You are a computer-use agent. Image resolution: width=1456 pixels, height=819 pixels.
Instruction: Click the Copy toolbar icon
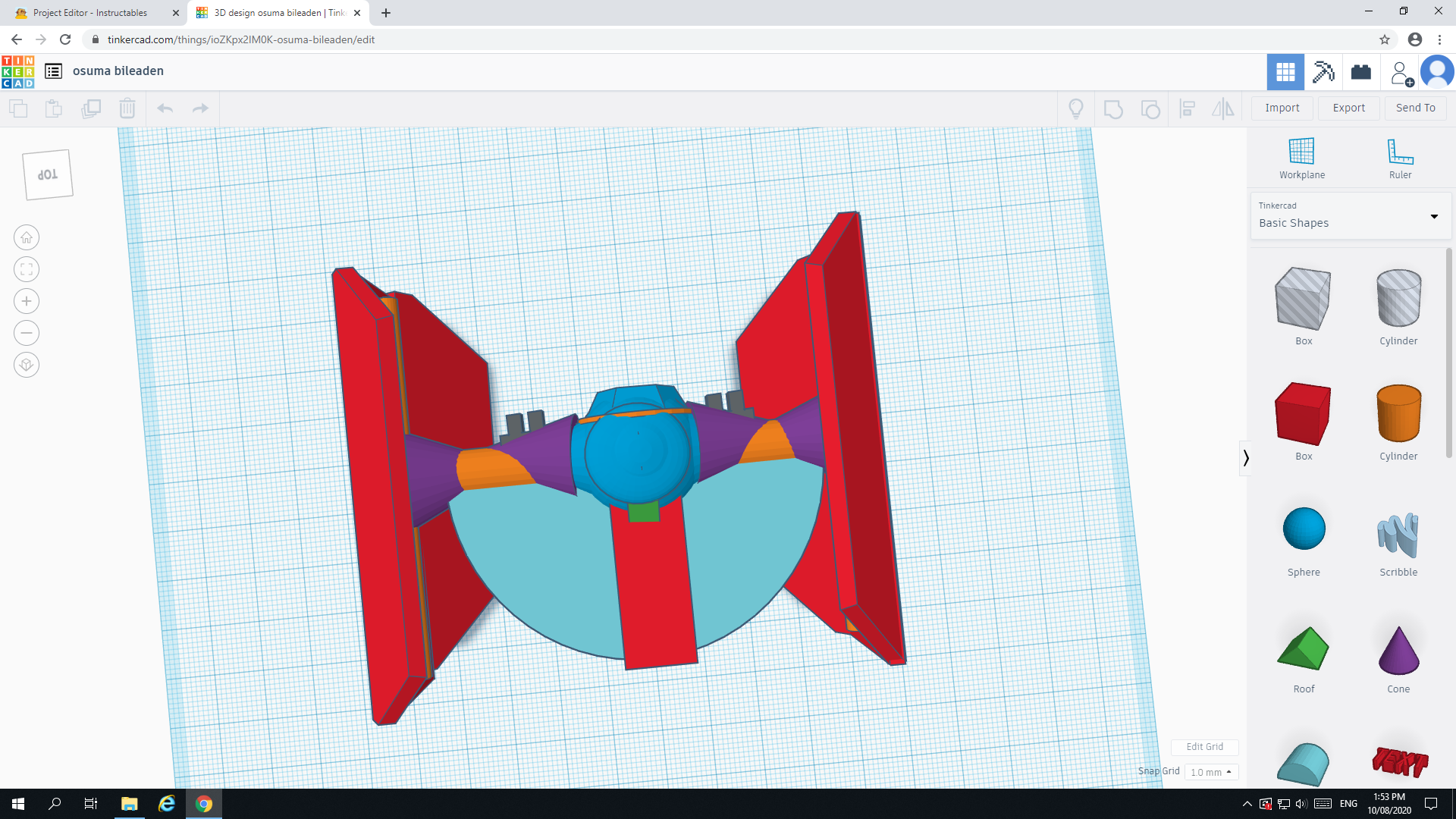(18, 108)
